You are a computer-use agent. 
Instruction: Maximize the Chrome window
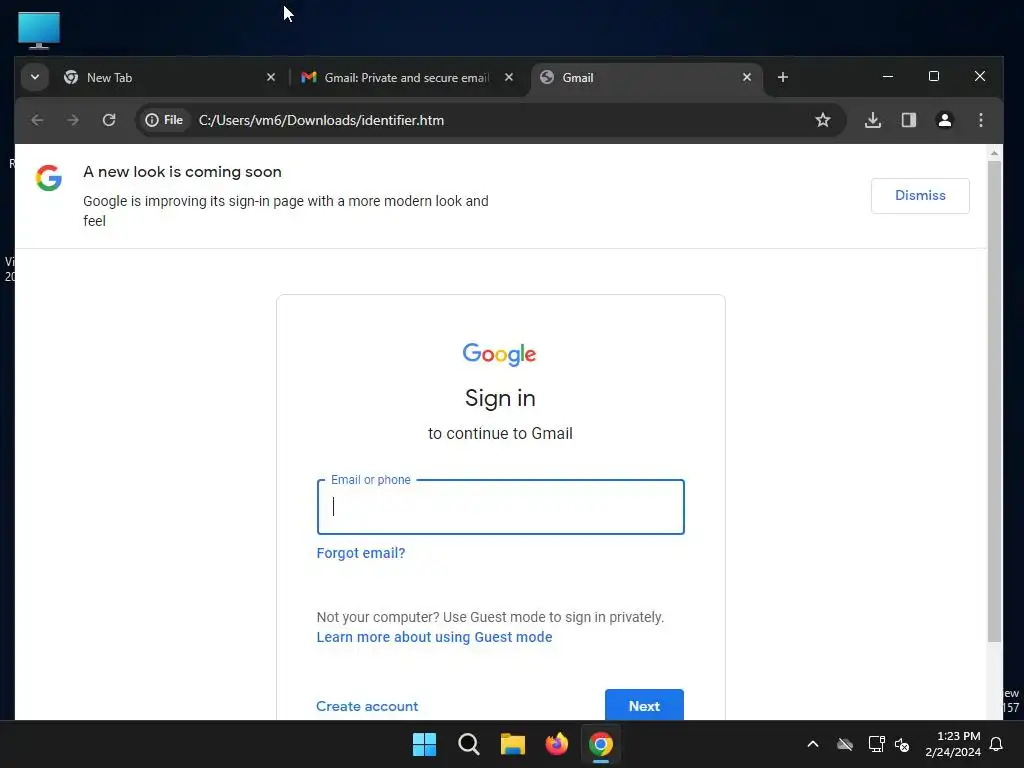pyautogui.click(x=934, y=76)
